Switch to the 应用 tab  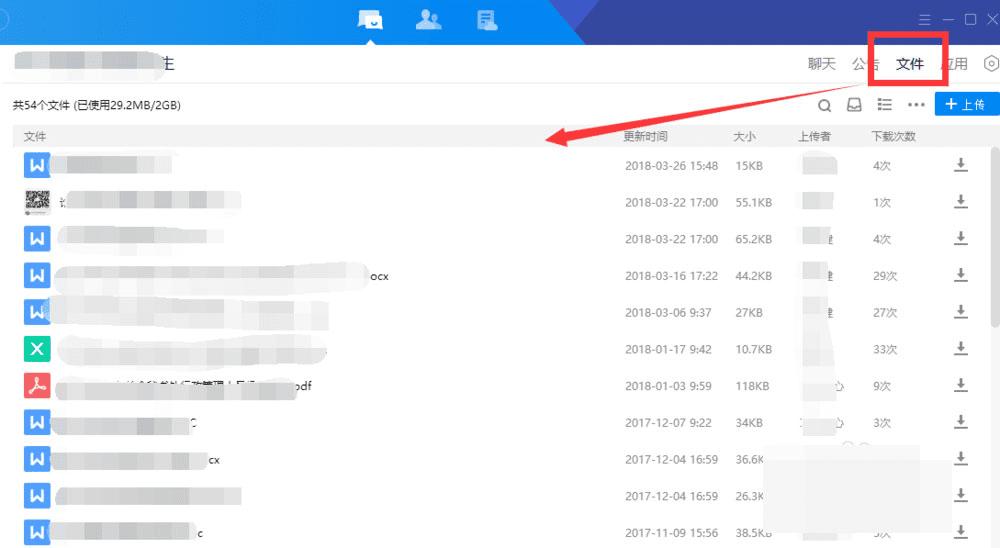coord(954,64)
